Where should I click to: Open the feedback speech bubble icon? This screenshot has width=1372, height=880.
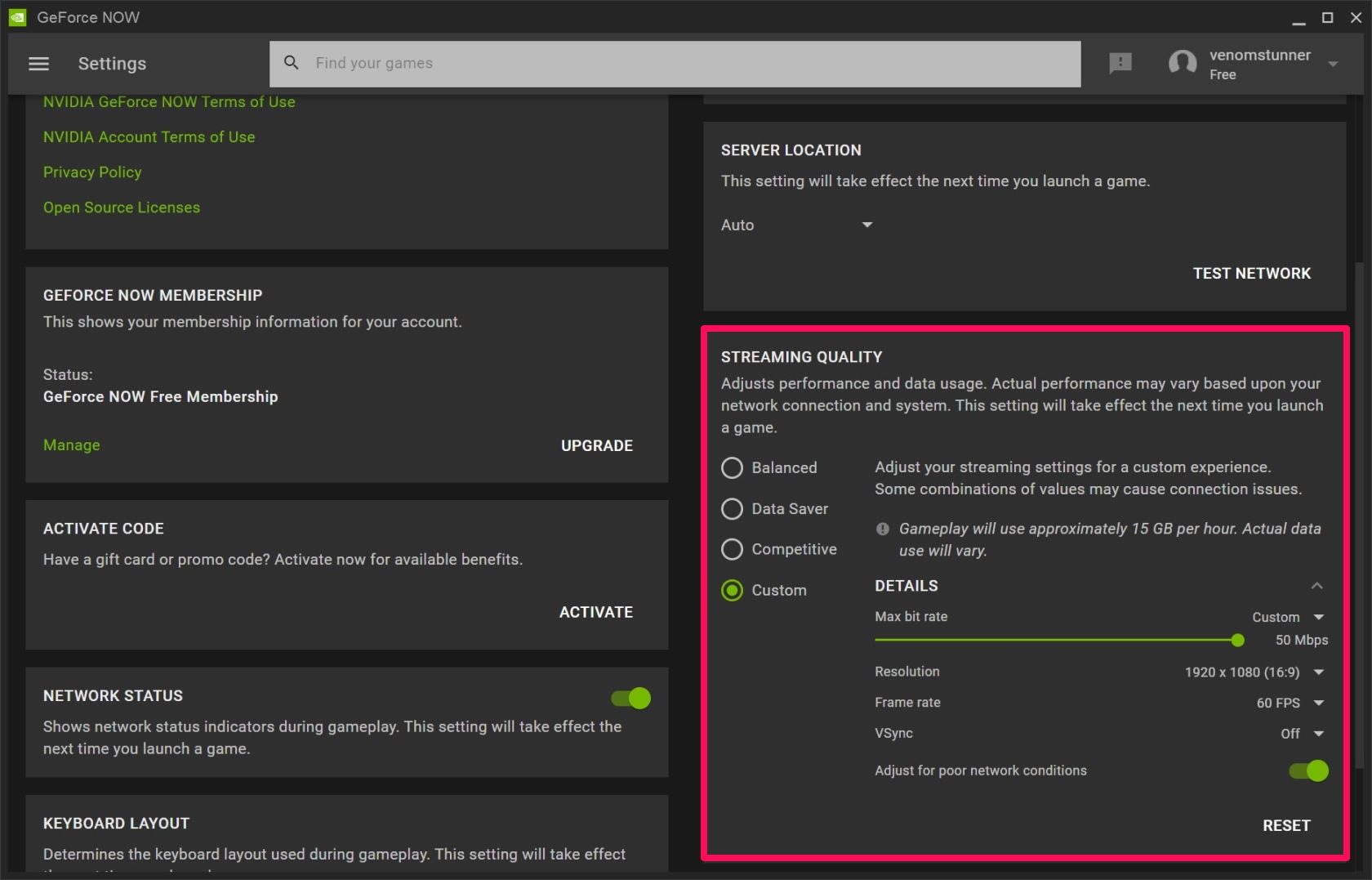pos(1119,63)
